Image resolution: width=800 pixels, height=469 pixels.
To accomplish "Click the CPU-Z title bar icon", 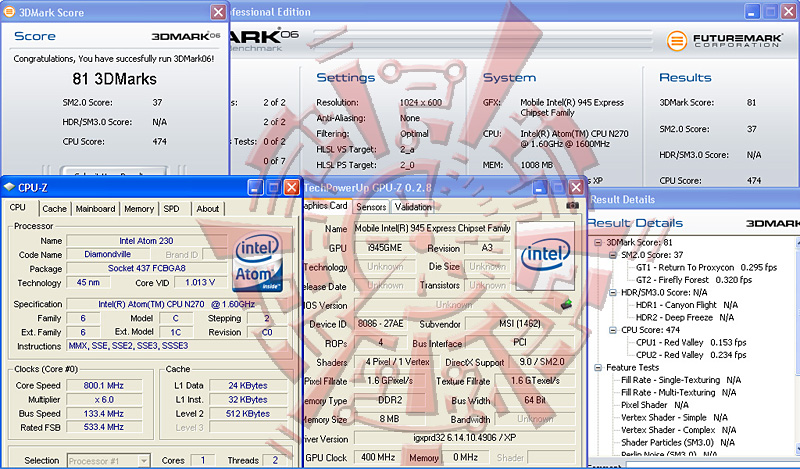I will tap(9, 187).
